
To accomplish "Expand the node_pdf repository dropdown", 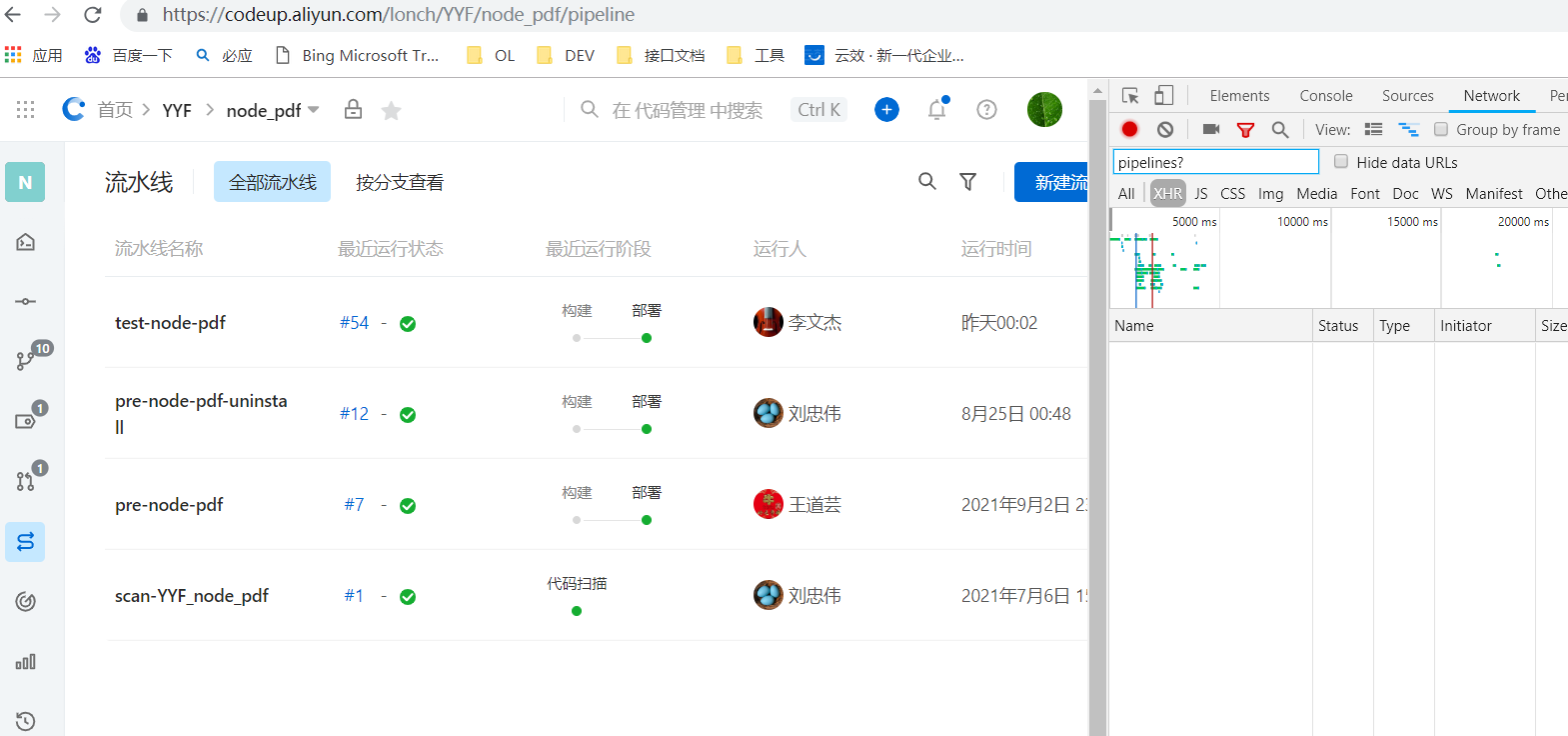I will click(314, 110).
